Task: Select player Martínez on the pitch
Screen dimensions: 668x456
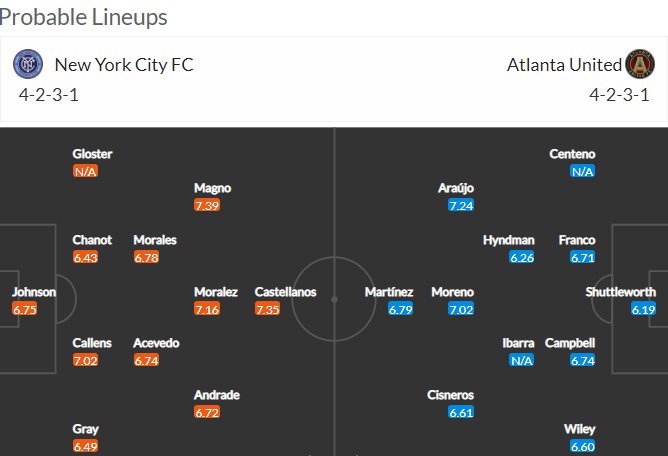Action: (389, 292)
